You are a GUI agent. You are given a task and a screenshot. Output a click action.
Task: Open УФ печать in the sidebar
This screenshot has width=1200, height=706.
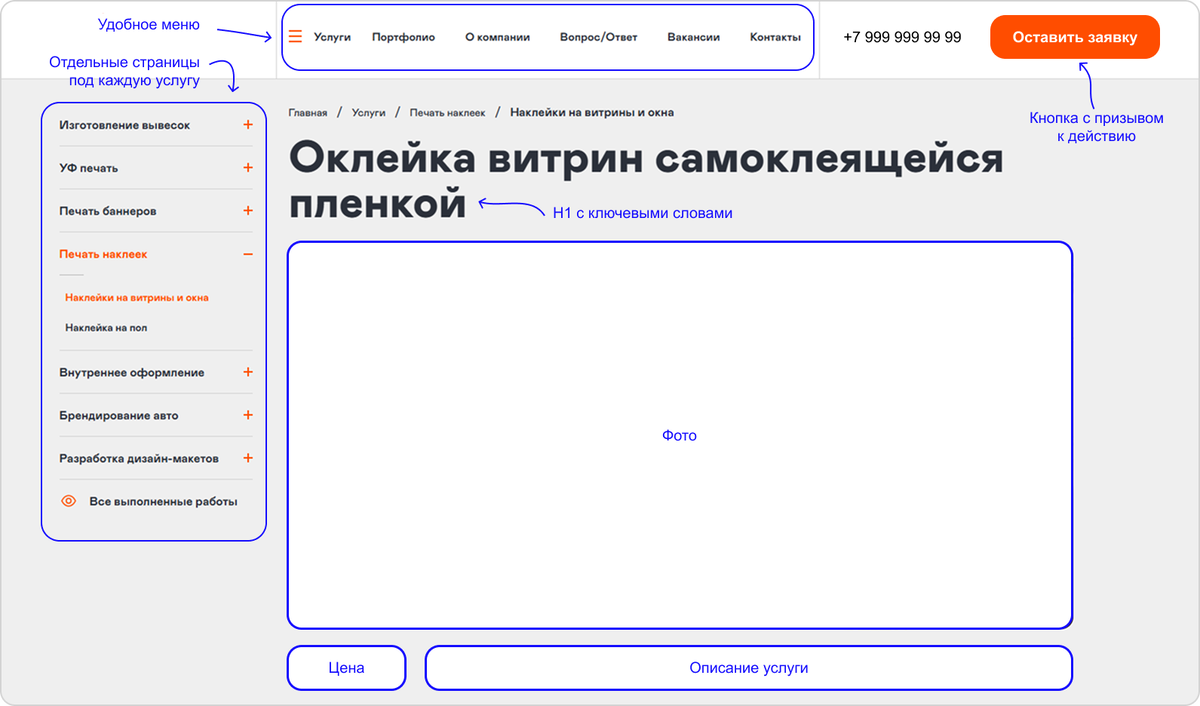[x=88, y=168]
